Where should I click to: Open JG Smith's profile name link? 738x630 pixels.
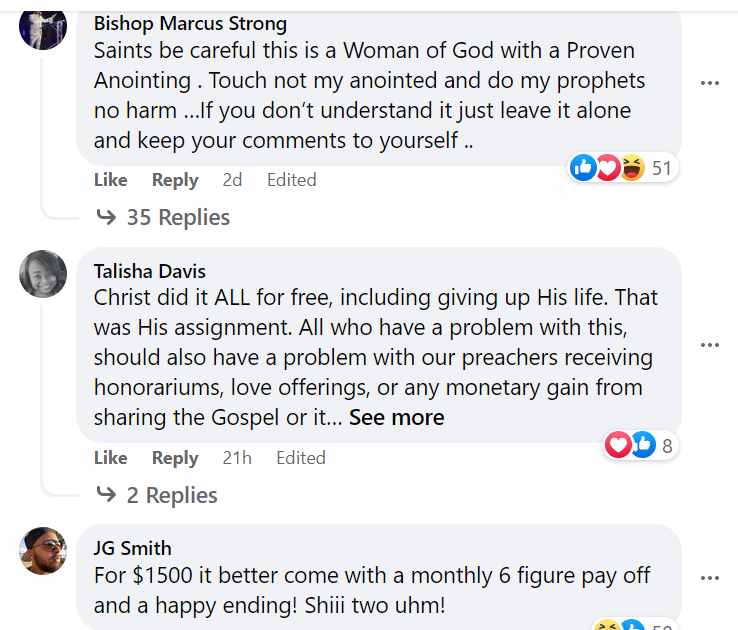click(x=132, y=548)
